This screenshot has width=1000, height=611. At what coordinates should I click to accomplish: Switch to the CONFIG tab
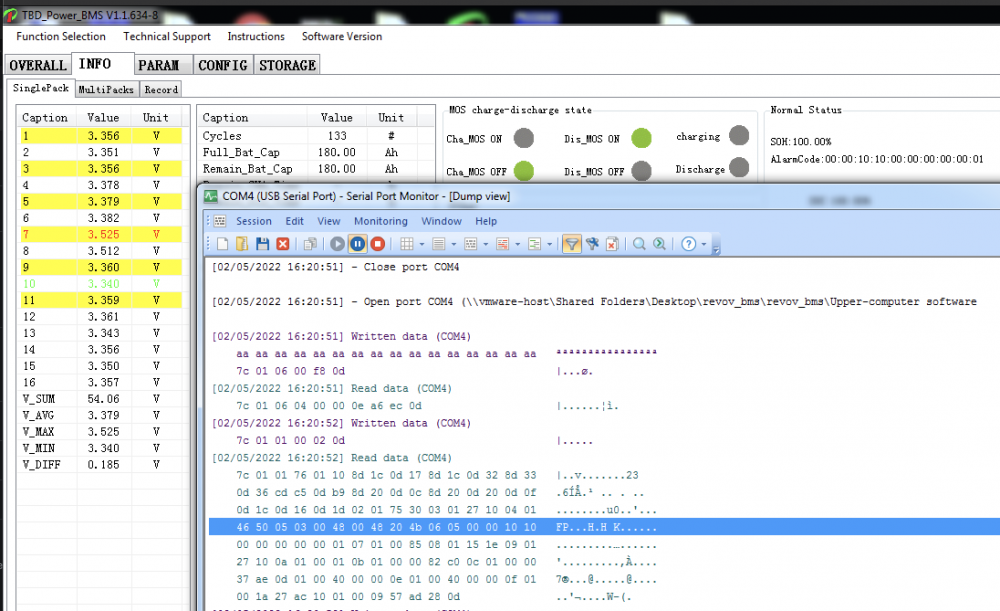pos(223,65)
